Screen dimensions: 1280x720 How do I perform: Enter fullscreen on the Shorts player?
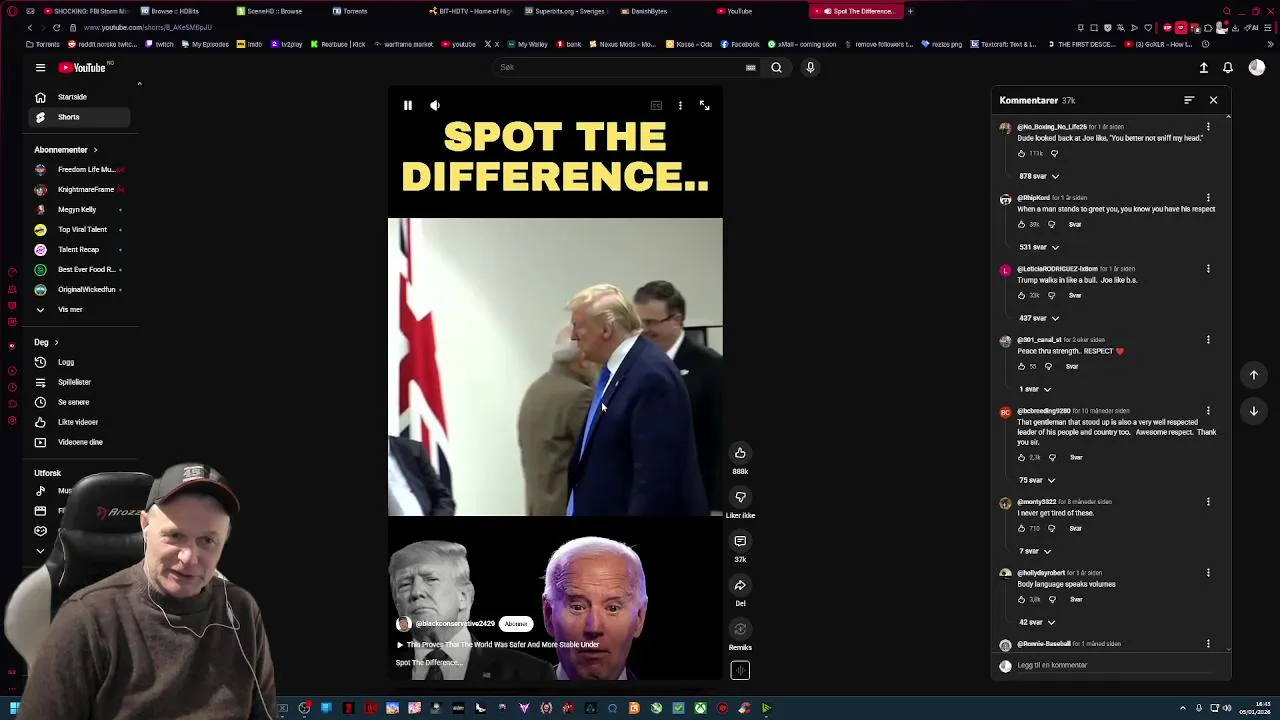(704, 105)
